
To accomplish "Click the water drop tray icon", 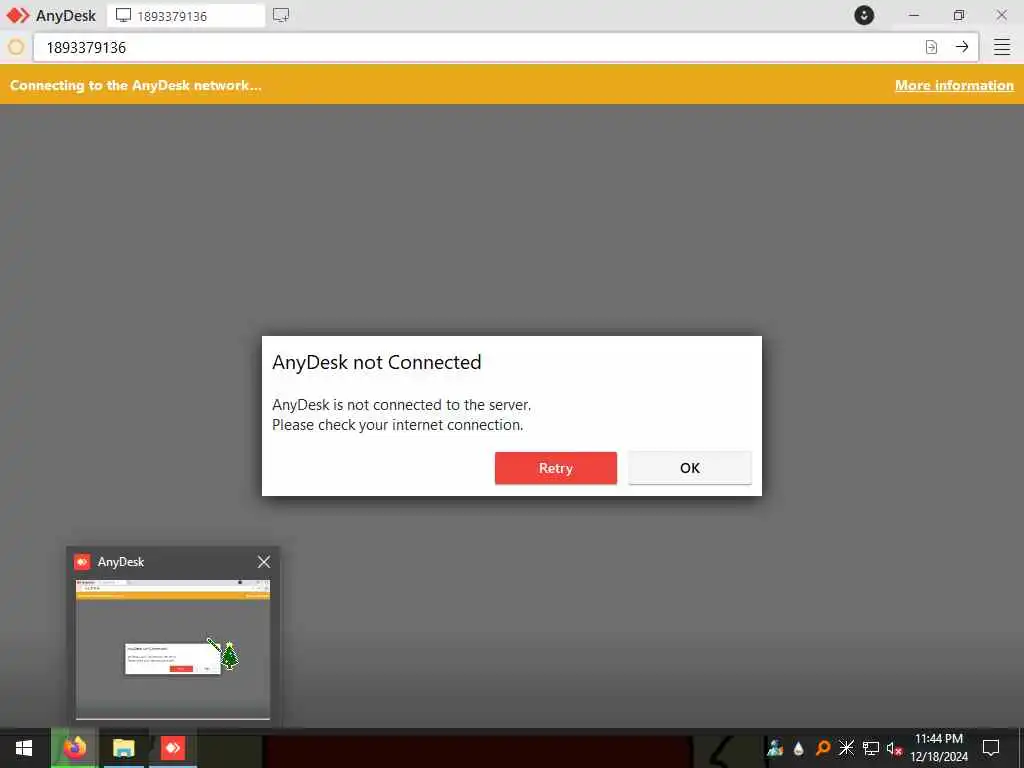I will click(799, 748).
